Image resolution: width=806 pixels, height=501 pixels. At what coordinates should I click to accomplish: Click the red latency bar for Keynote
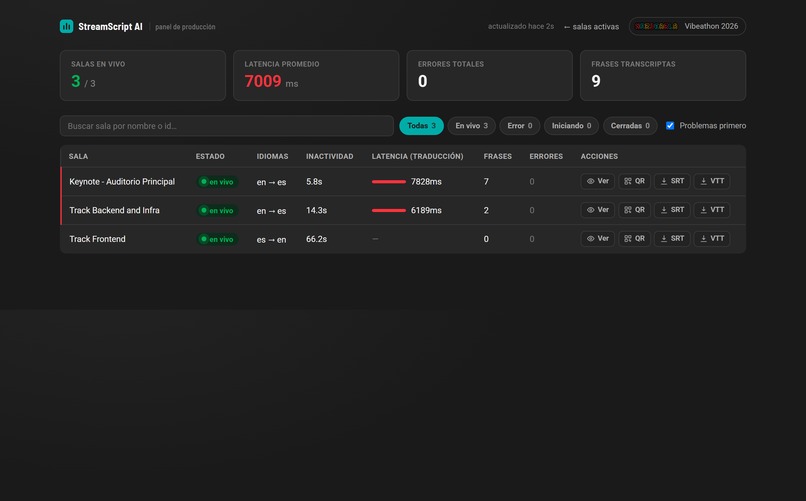[389, 181]
